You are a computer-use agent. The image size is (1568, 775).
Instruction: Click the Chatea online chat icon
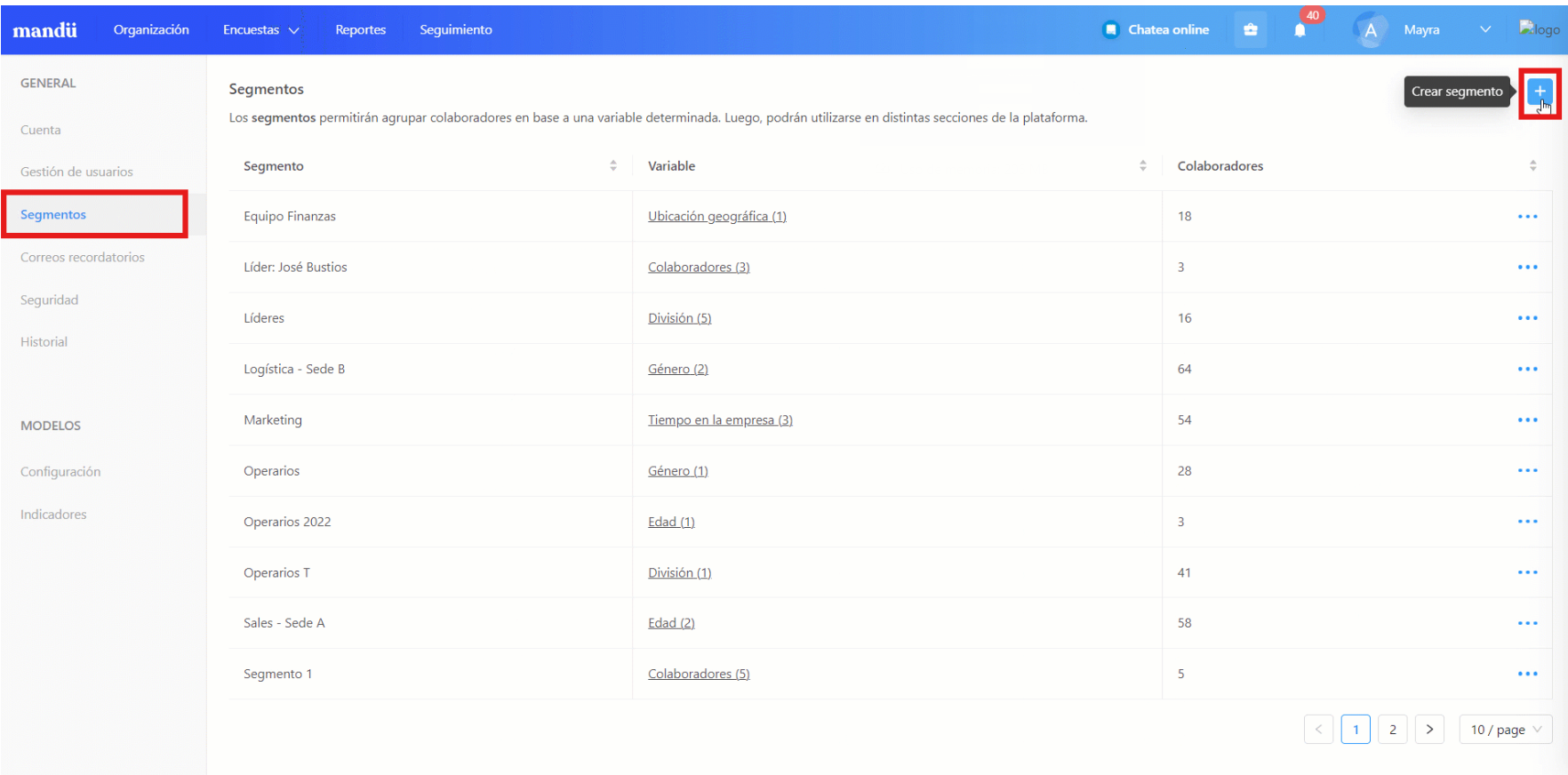click(1110, 30)
